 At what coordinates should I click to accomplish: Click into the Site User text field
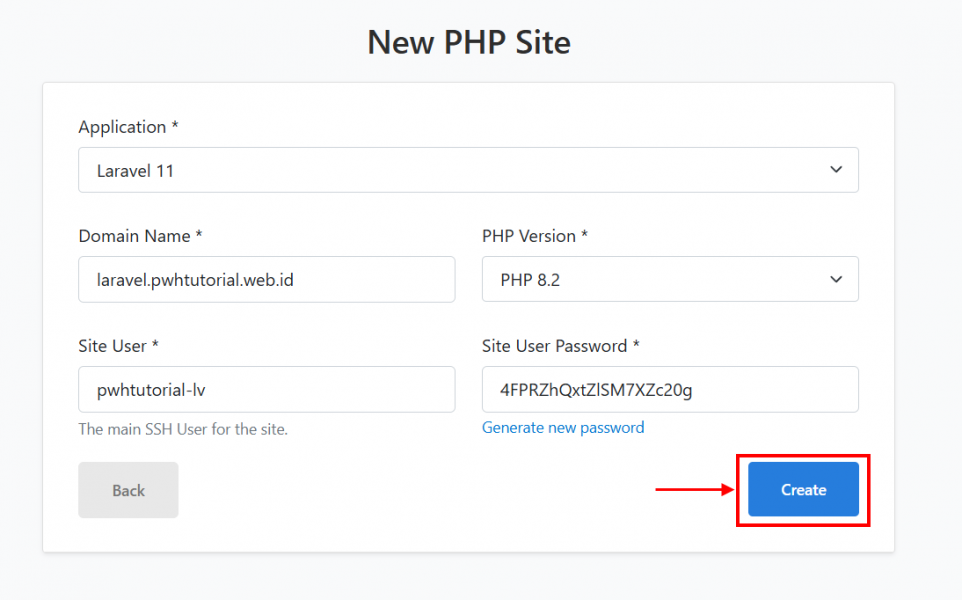click(x=267, y=389)
